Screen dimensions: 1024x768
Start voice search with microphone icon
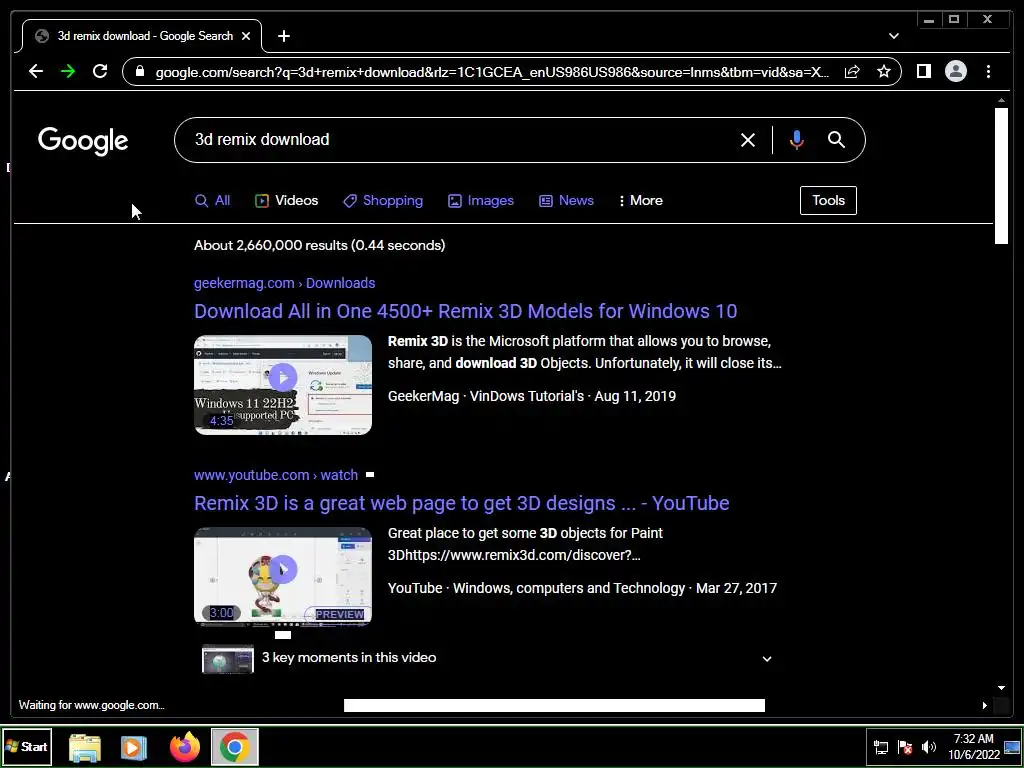[796, 140]
